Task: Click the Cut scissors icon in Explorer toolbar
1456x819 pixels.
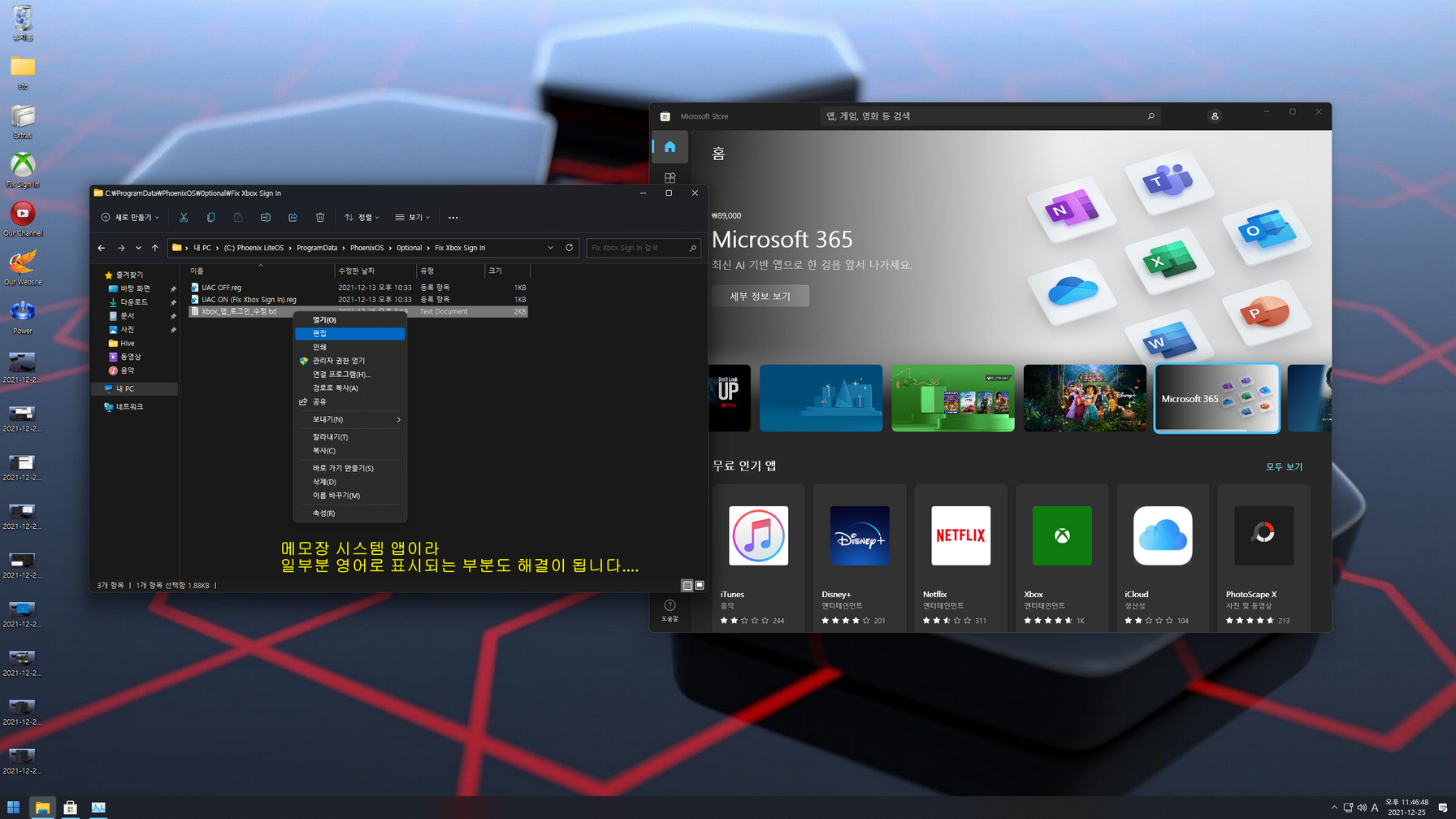Action: point(184,218)
